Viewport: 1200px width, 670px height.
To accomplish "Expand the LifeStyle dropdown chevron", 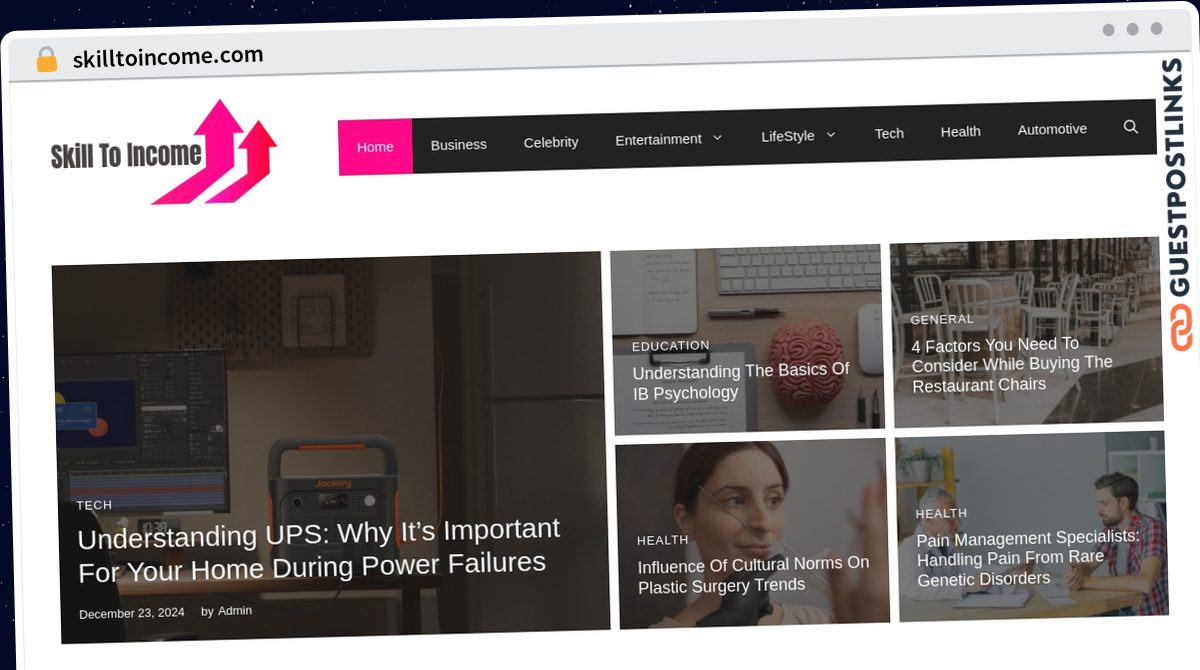I will pos(830,134).
